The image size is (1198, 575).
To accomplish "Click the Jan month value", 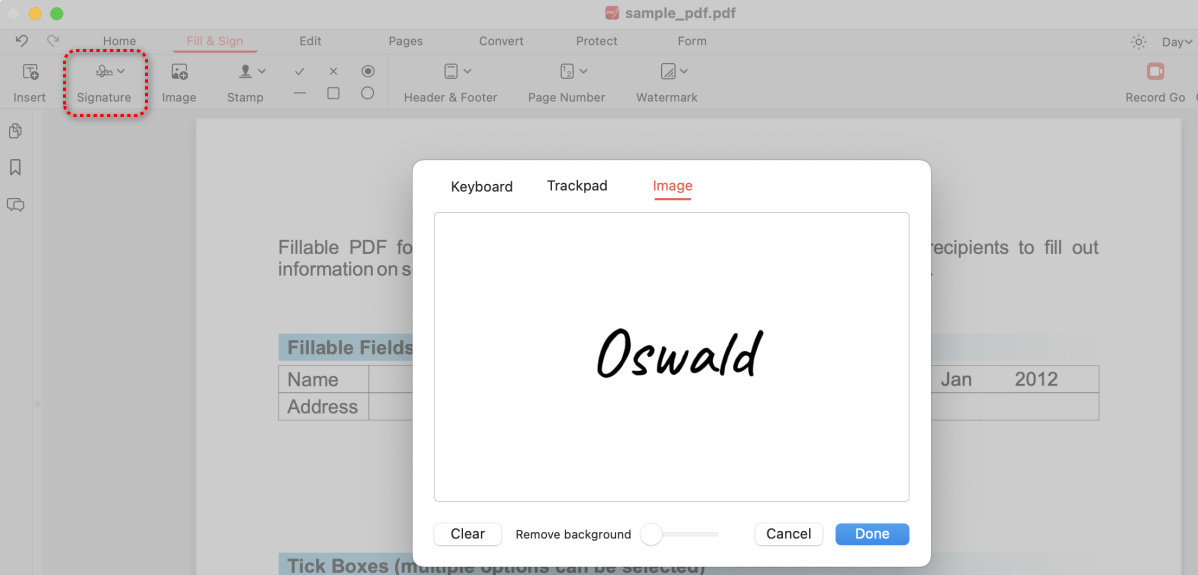I will (956, 380).
